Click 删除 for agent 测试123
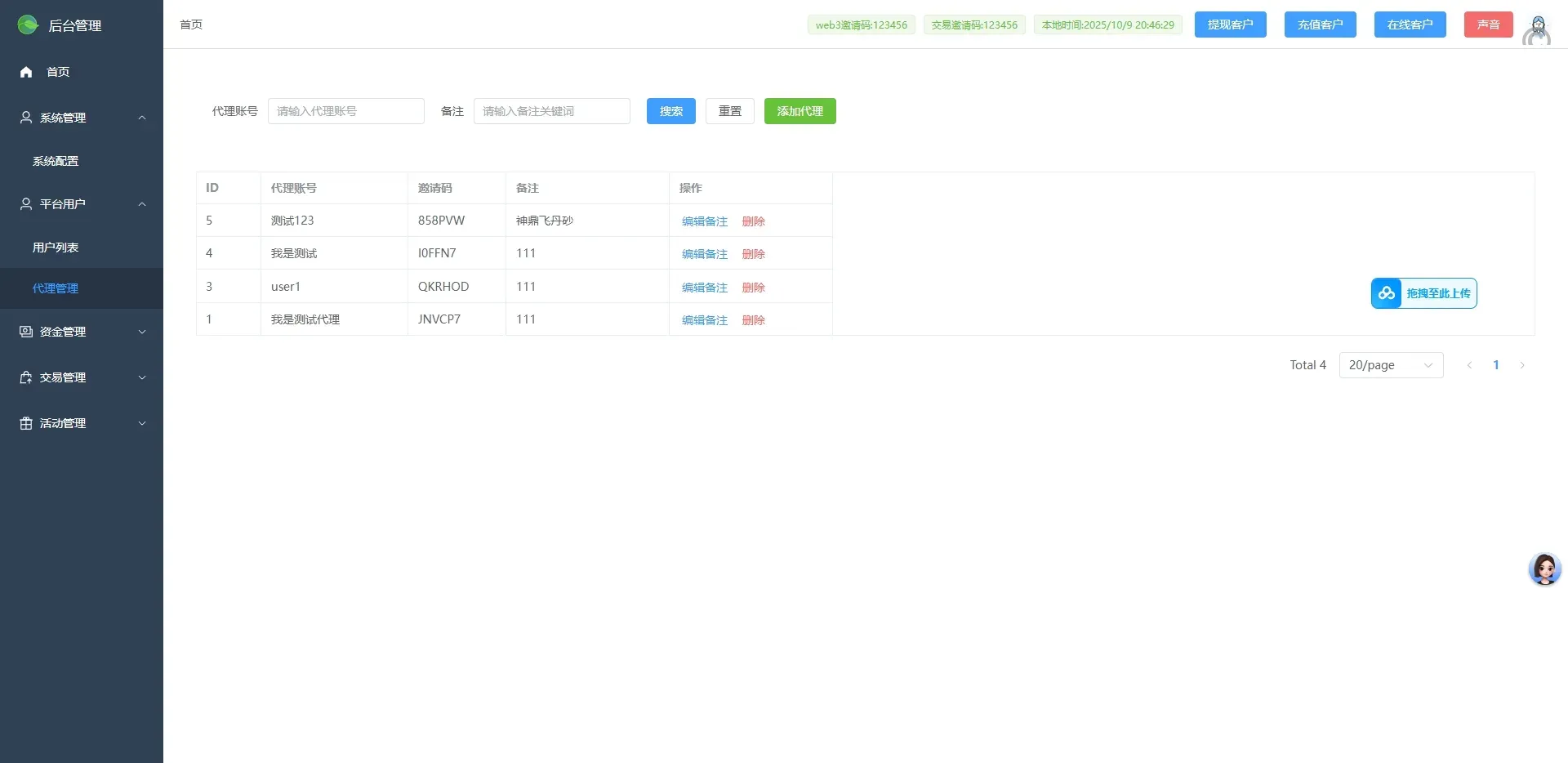 point(753,221)
